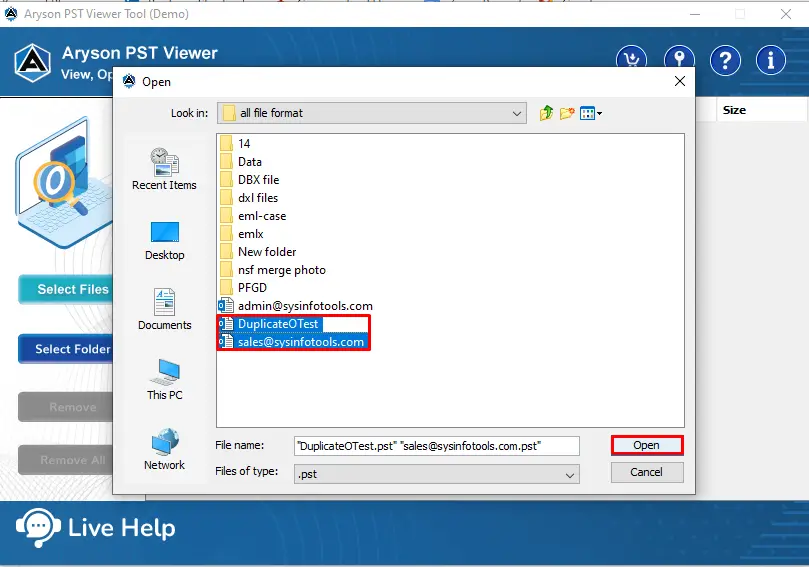The height and width of the screenshot is (567, 809).
Task: Open the activation key icon
Action: coord(679,57)
